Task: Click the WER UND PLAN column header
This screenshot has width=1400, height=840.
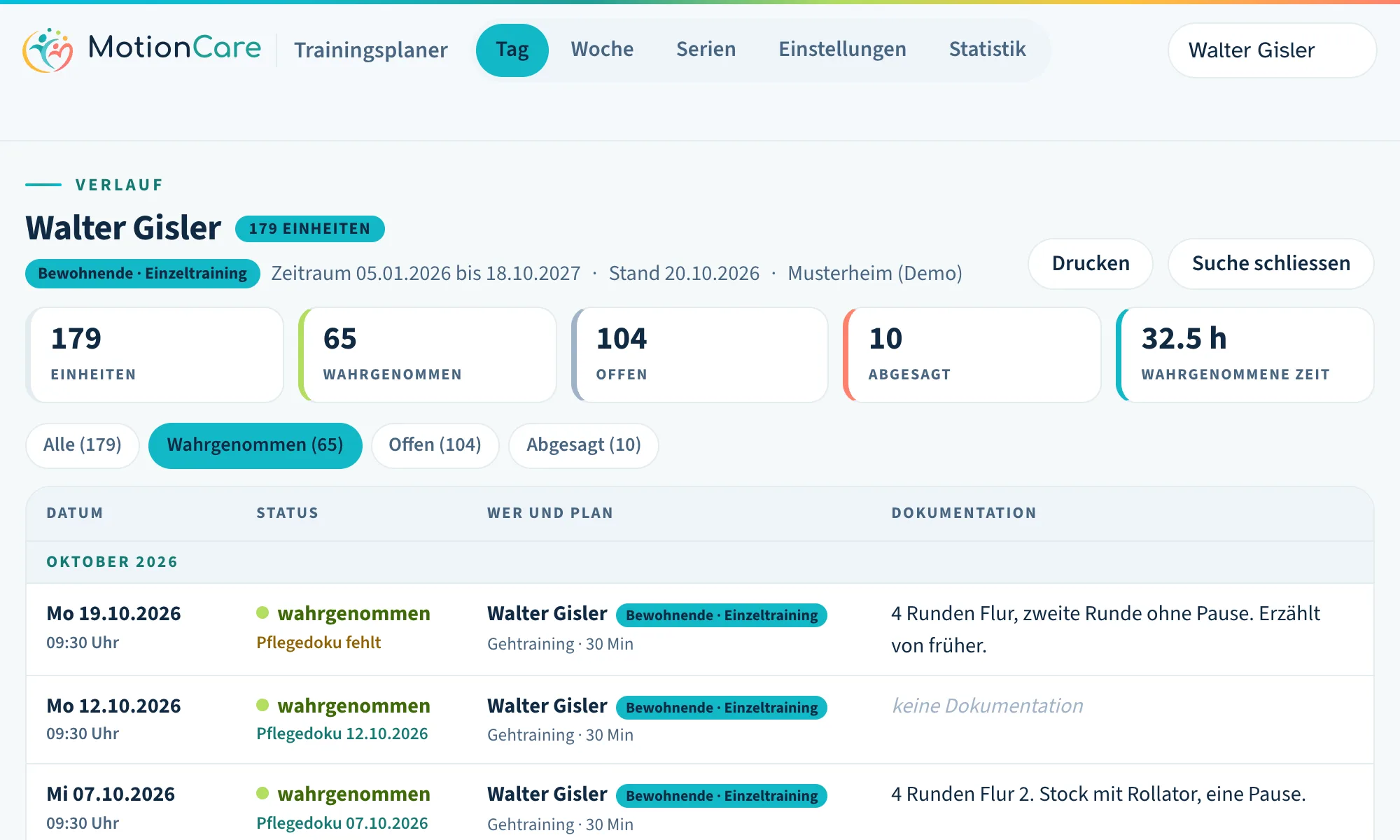Action: click(550, 513)
